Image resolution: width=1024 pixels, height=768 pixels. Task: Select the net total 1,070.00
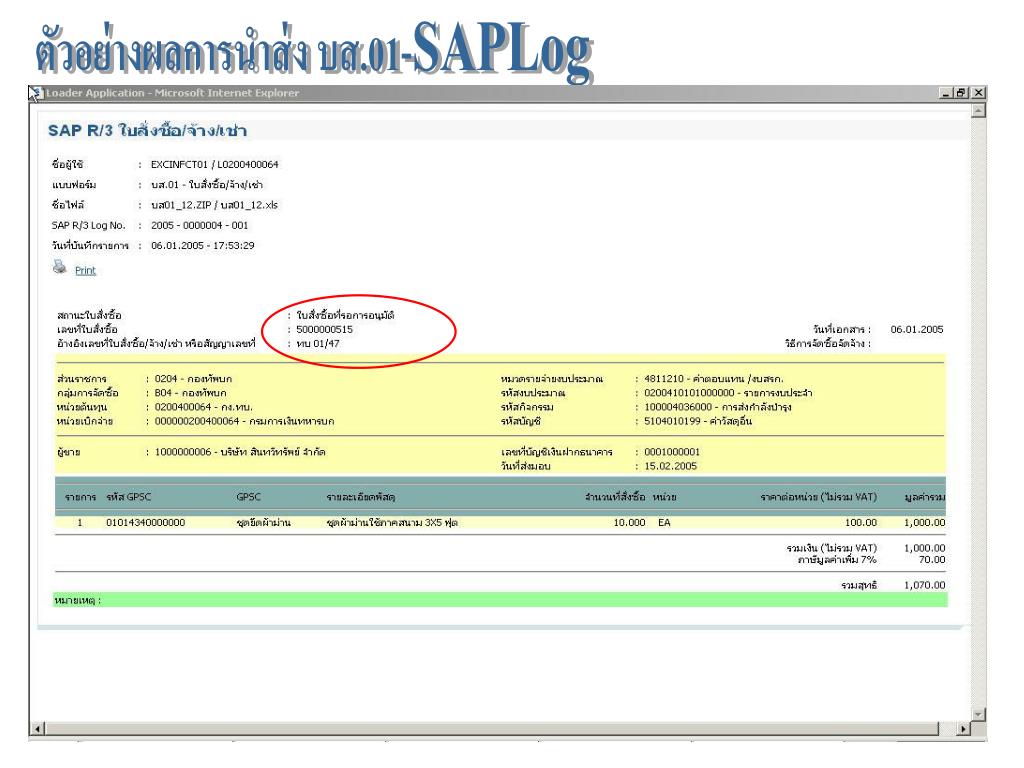(924, 585)
